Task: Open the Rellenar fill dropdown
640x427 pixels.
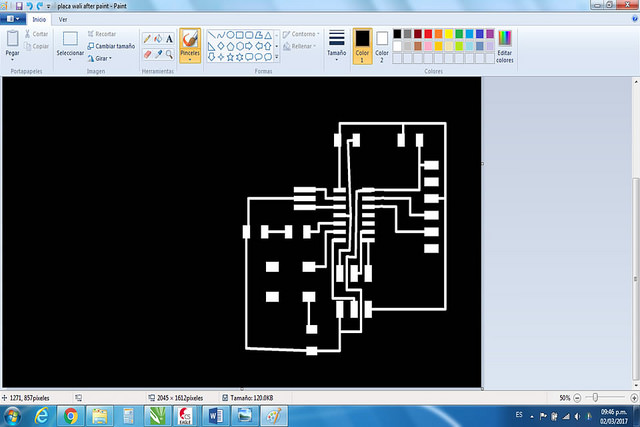Action: tap(300, 46)
